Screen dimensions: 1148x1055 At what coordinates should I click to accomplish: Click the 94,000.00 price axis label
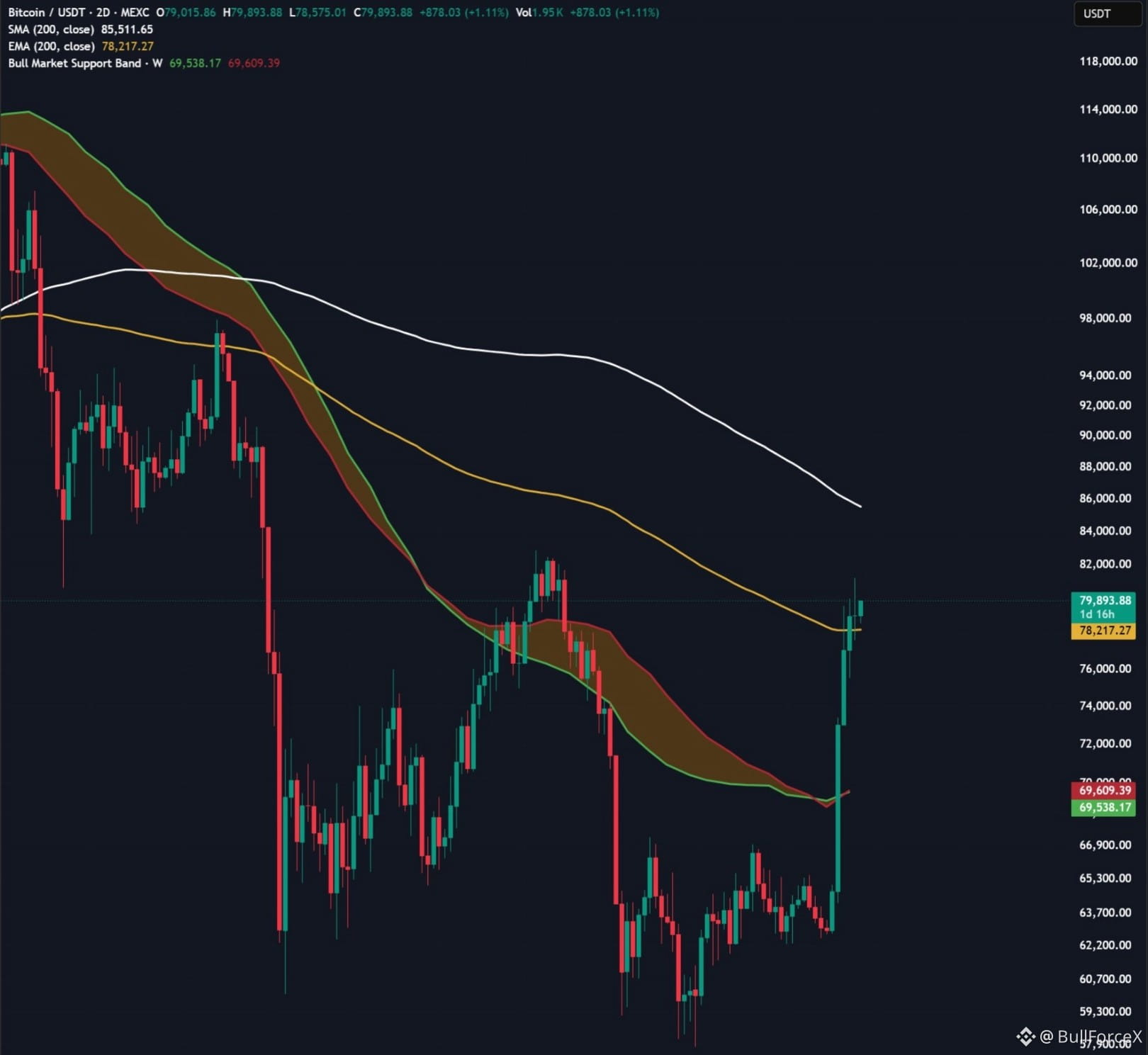click(x=1105, y=376)
